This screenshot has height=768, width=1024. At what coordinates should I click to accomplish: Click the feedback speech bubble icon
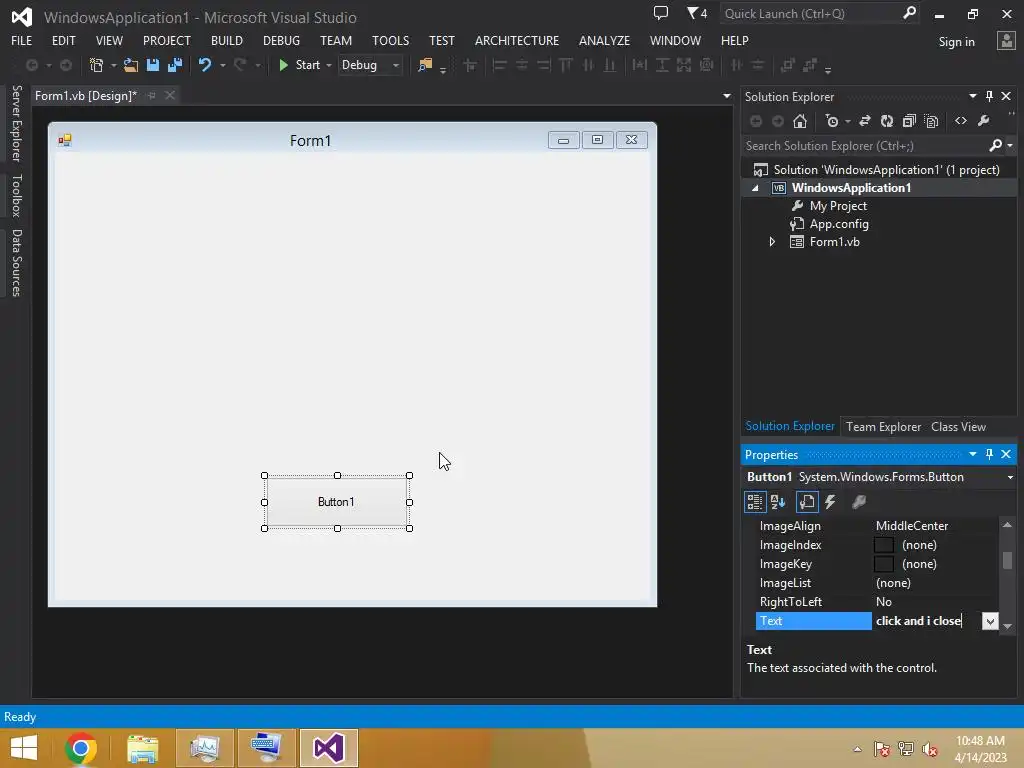coord(661,13)
